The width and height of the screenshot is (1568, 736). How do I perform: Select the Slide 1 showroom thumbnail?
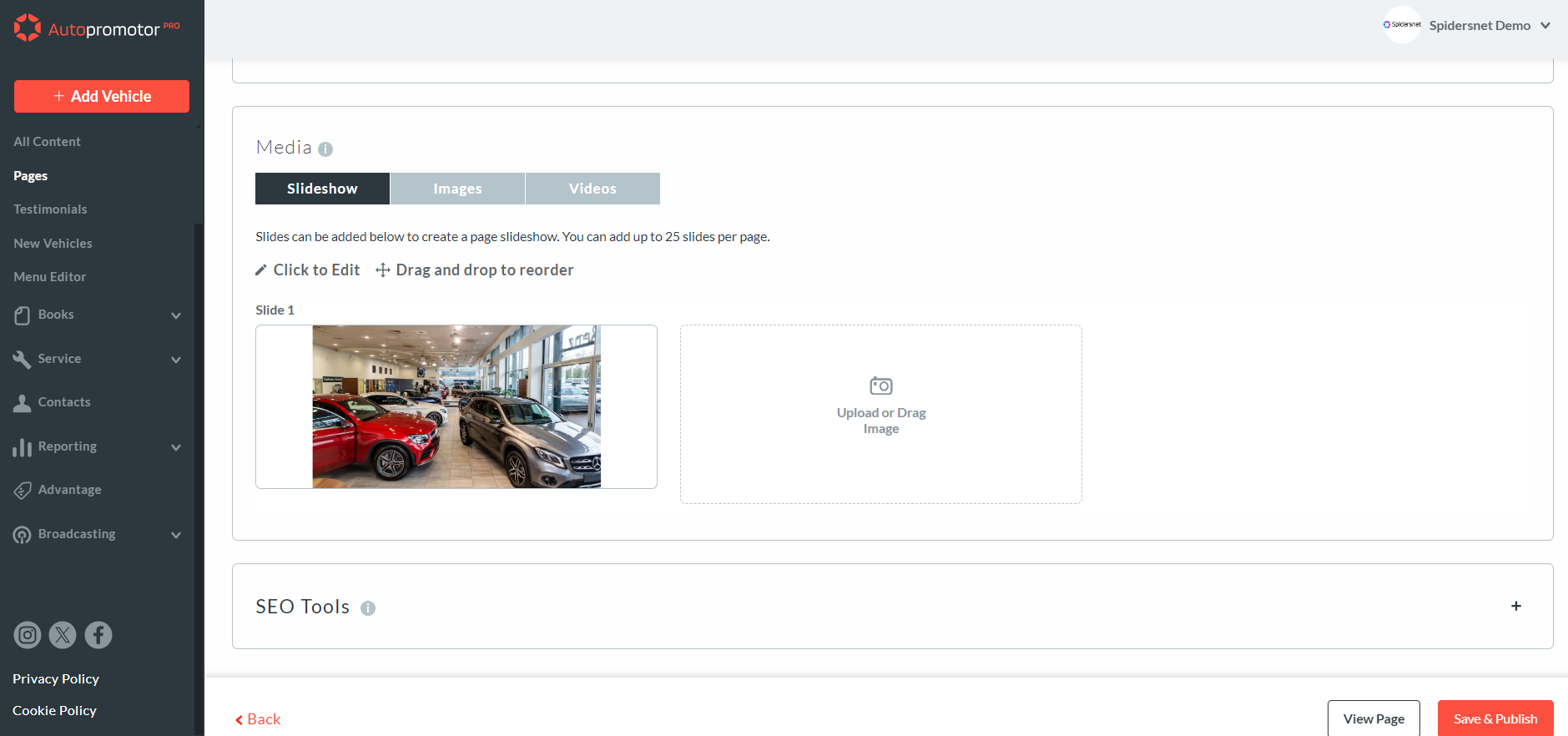[x=456, y=406]
